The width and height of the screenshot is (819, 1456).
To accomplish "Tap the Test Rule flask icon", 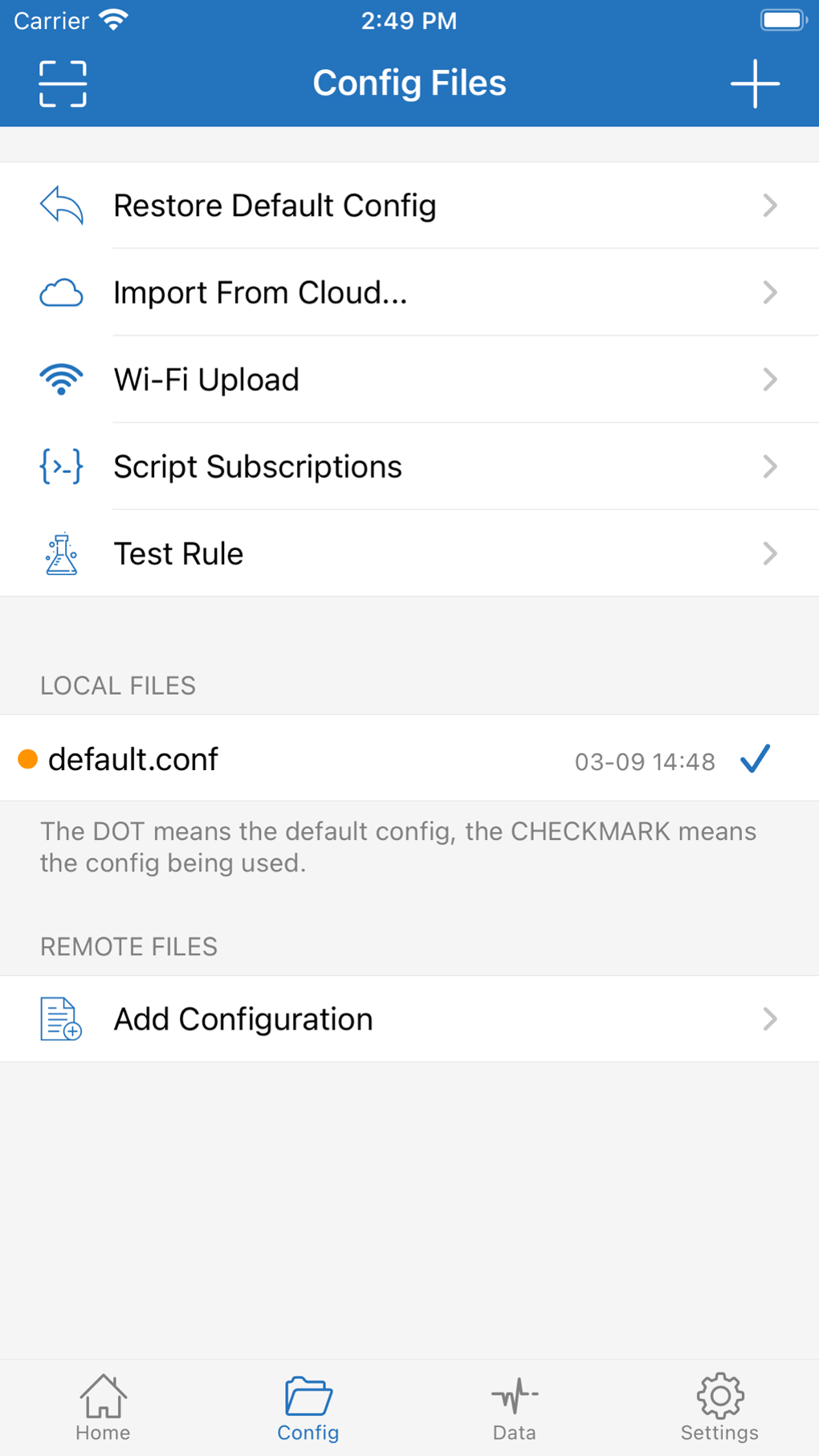I will click(62, 554).
